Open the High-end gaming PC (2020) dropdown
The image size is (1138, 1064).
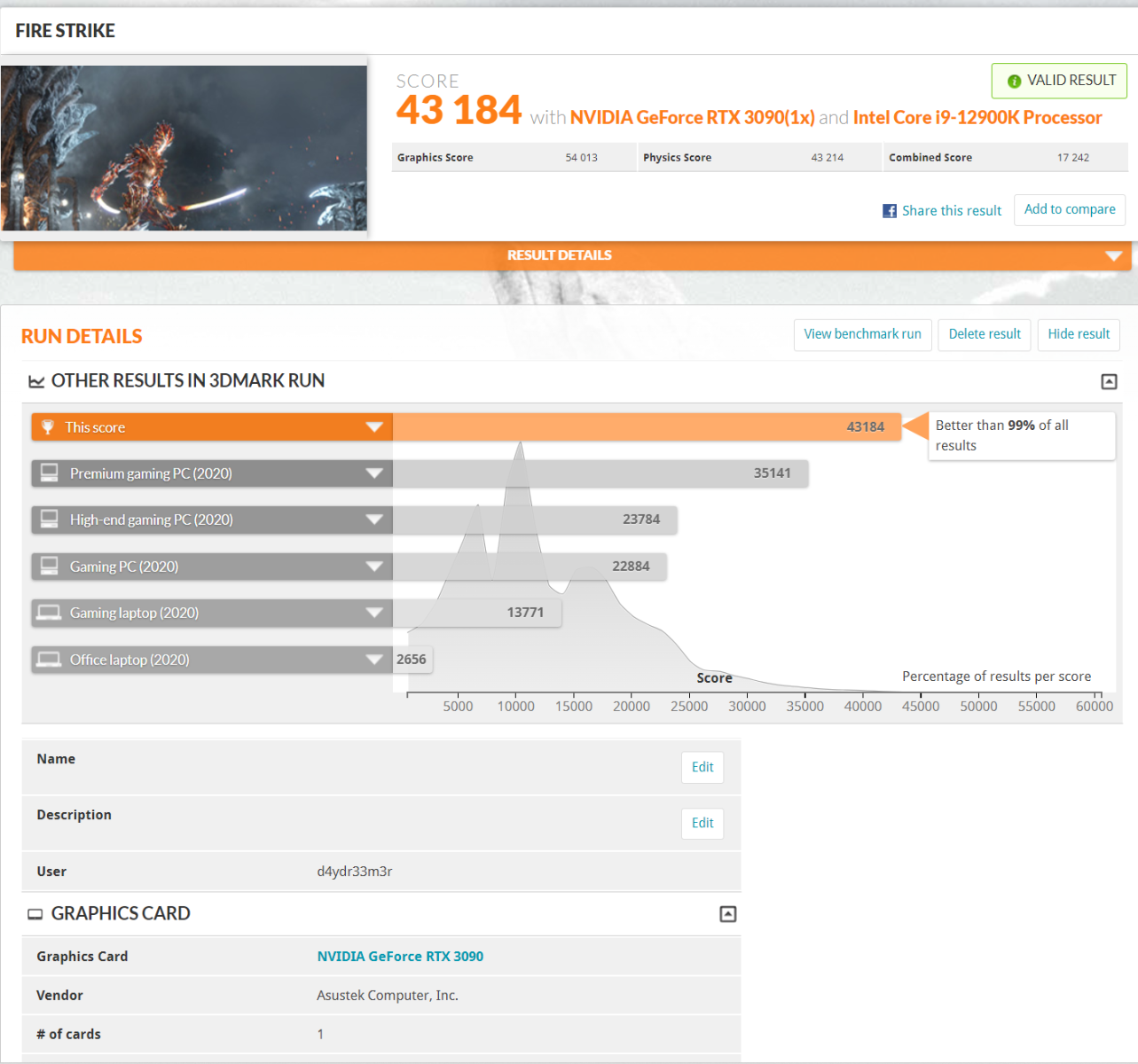click(374, 520)
